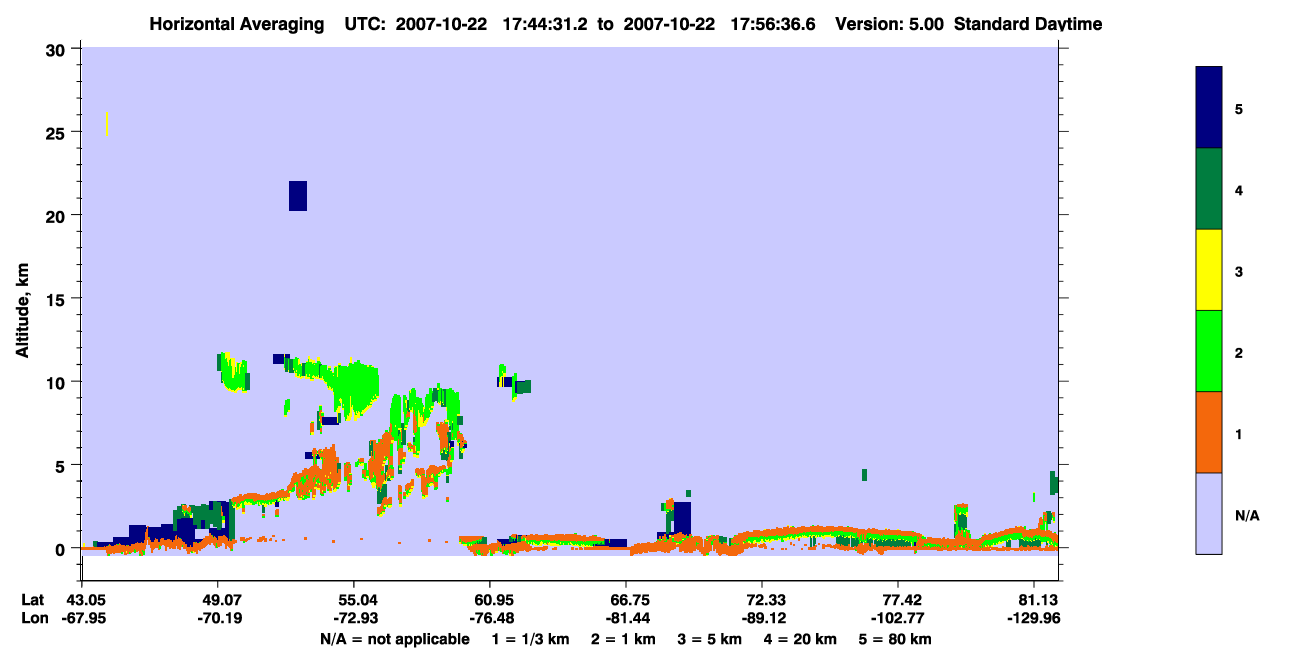Screen dimensions: 1300x667
Task: Click the isolated dark blue block near 21 km
Action: [x=298, y=196]
